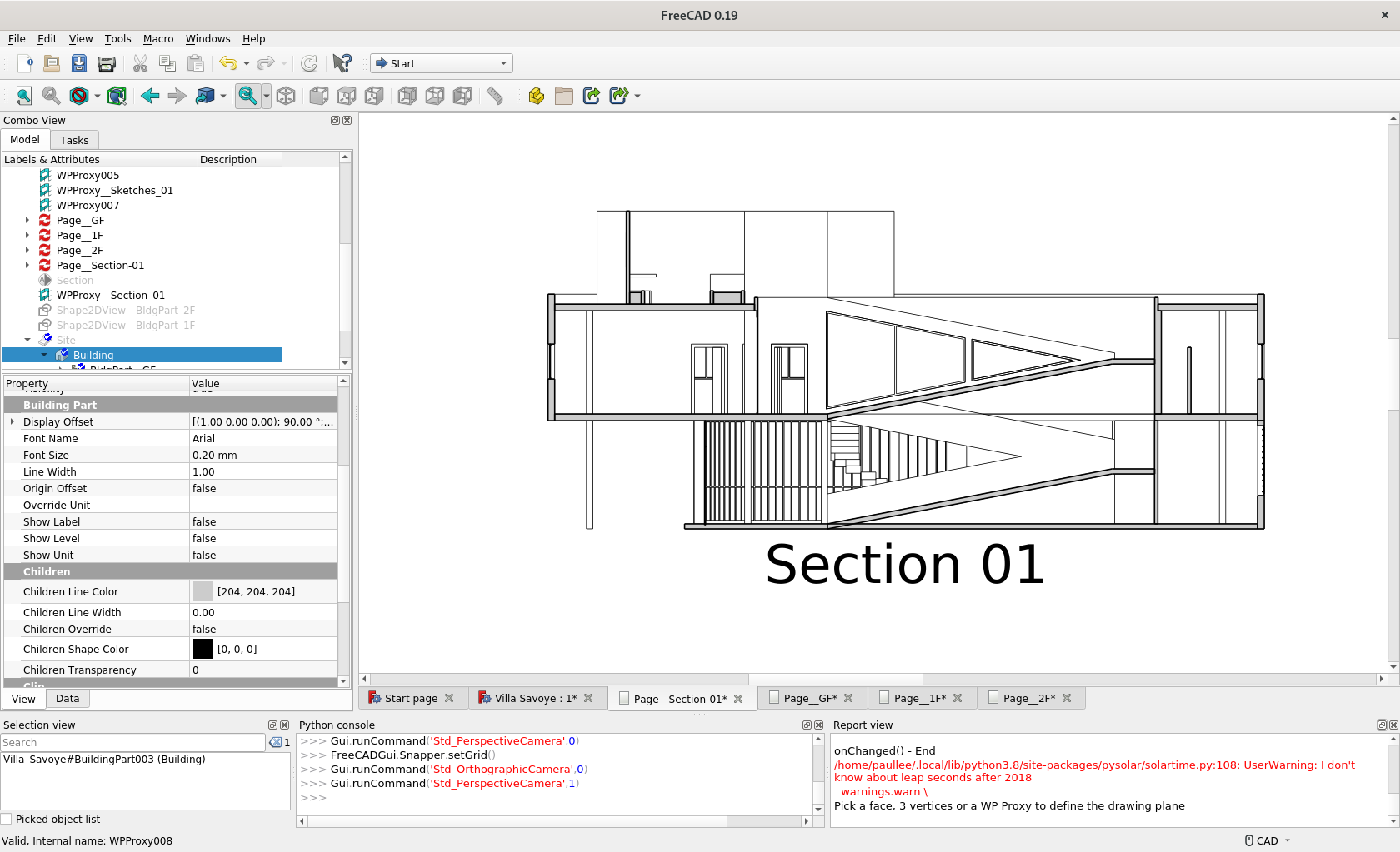Image resolution: width=1400 pixels, height=852 pixels.
Task: Close the Start page tab
Action: (x=449, y=698)
